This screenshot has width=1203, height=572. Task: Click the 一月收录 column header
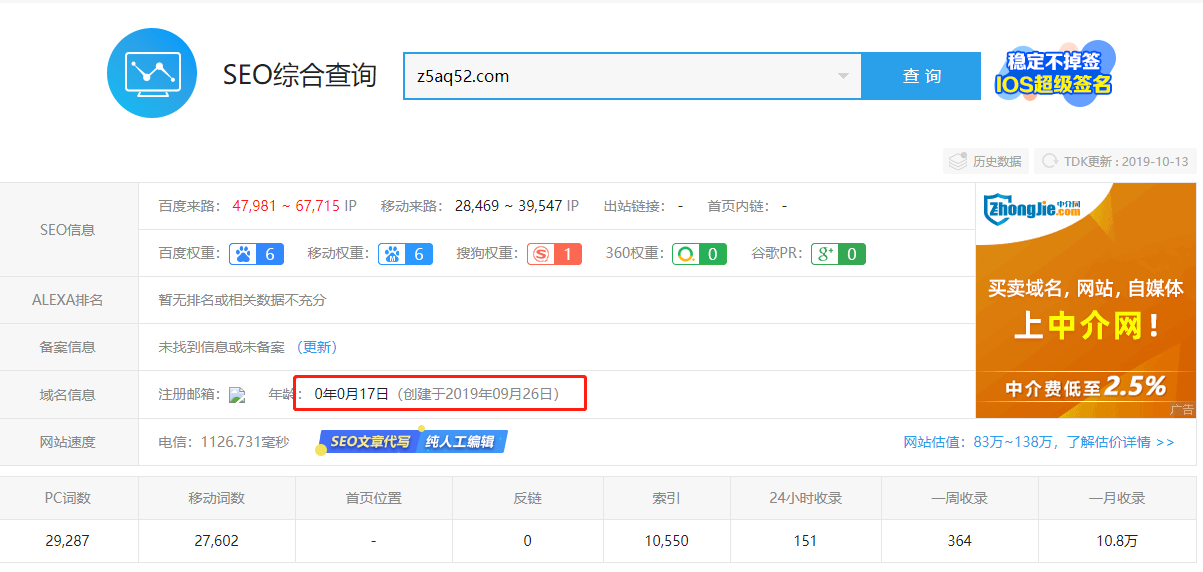[1117, 498]
